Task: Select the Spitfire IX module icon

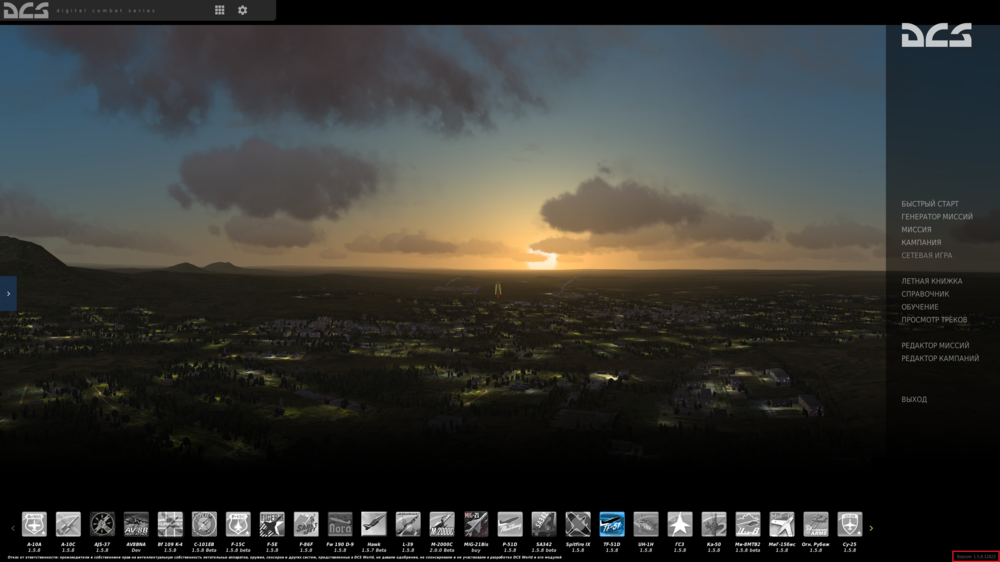Action: click(578, 524)
